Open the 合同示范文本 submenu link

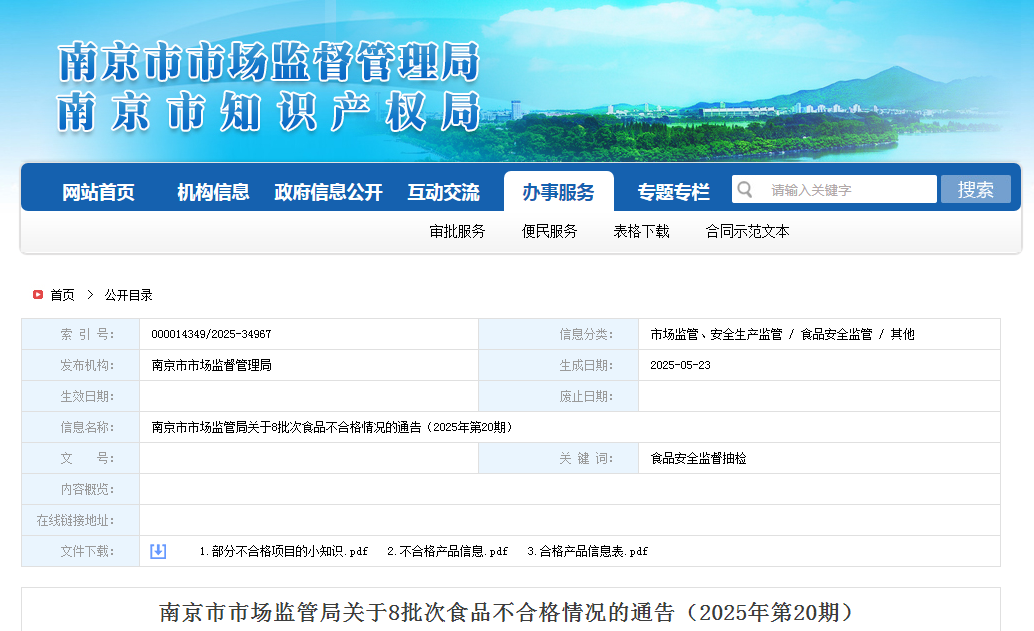point(747,231)
